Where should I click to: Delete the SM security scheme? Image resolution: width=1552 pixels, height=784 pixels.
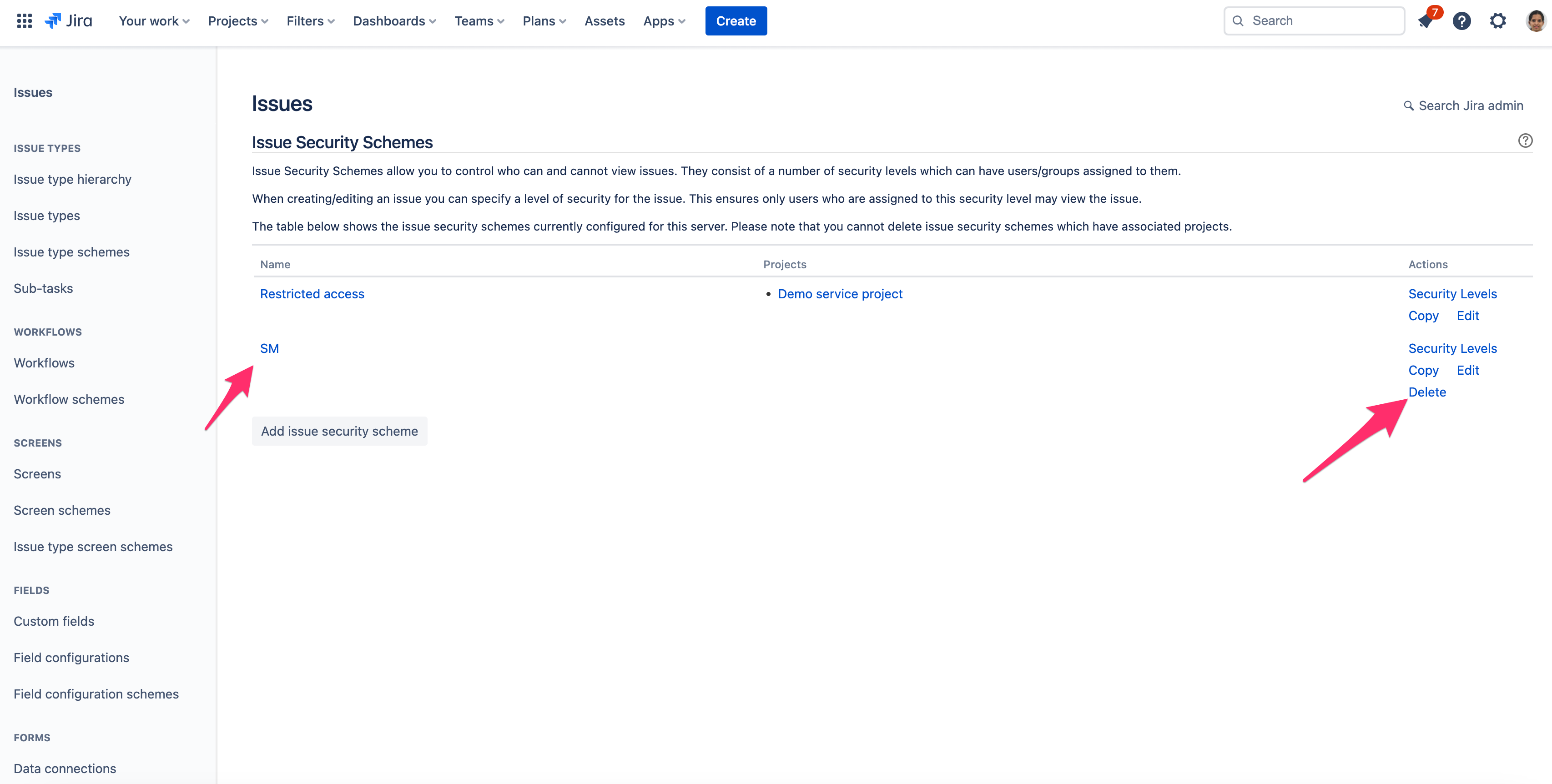pos(1426,392)
